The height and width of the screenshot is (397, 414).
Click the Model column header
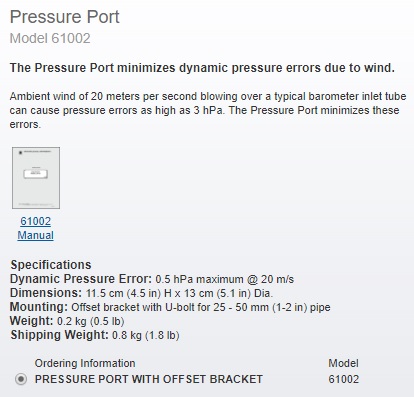coord(343,363)
